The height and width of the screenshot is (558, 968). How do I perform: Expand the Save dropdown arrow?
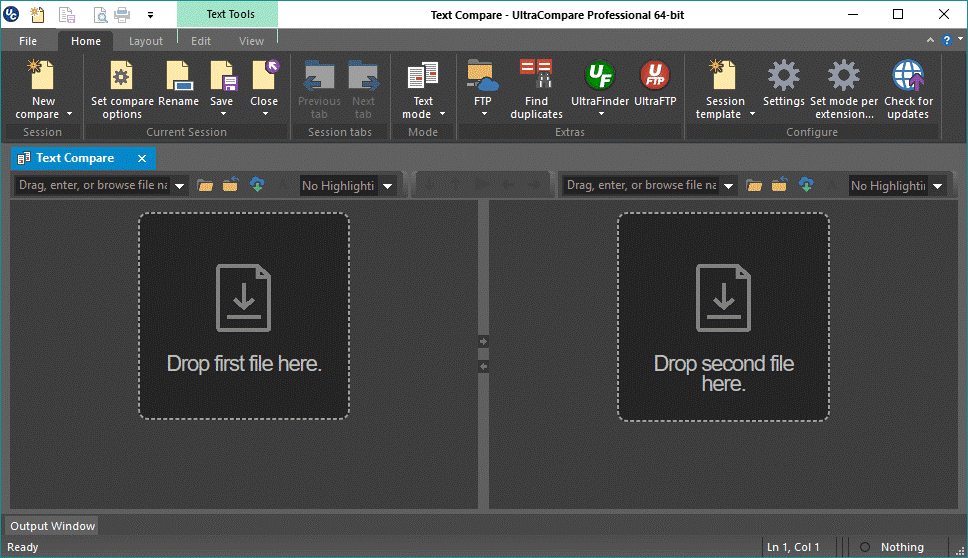click(x=223, y=114)
